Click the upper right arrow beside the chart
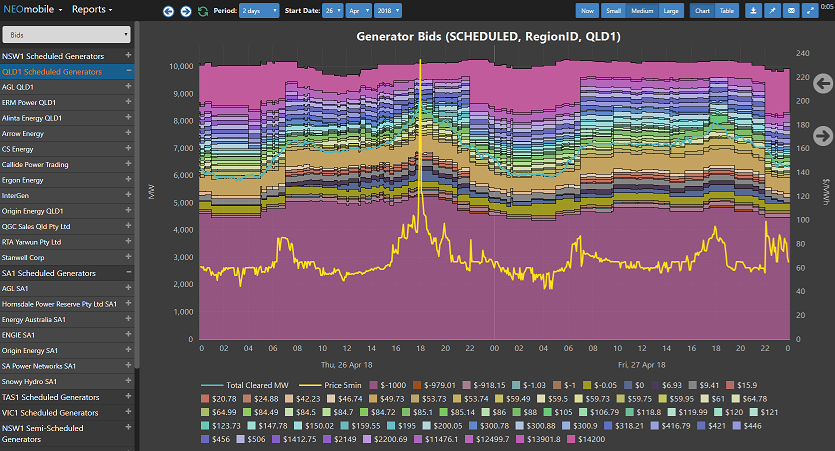 [823, 82]
